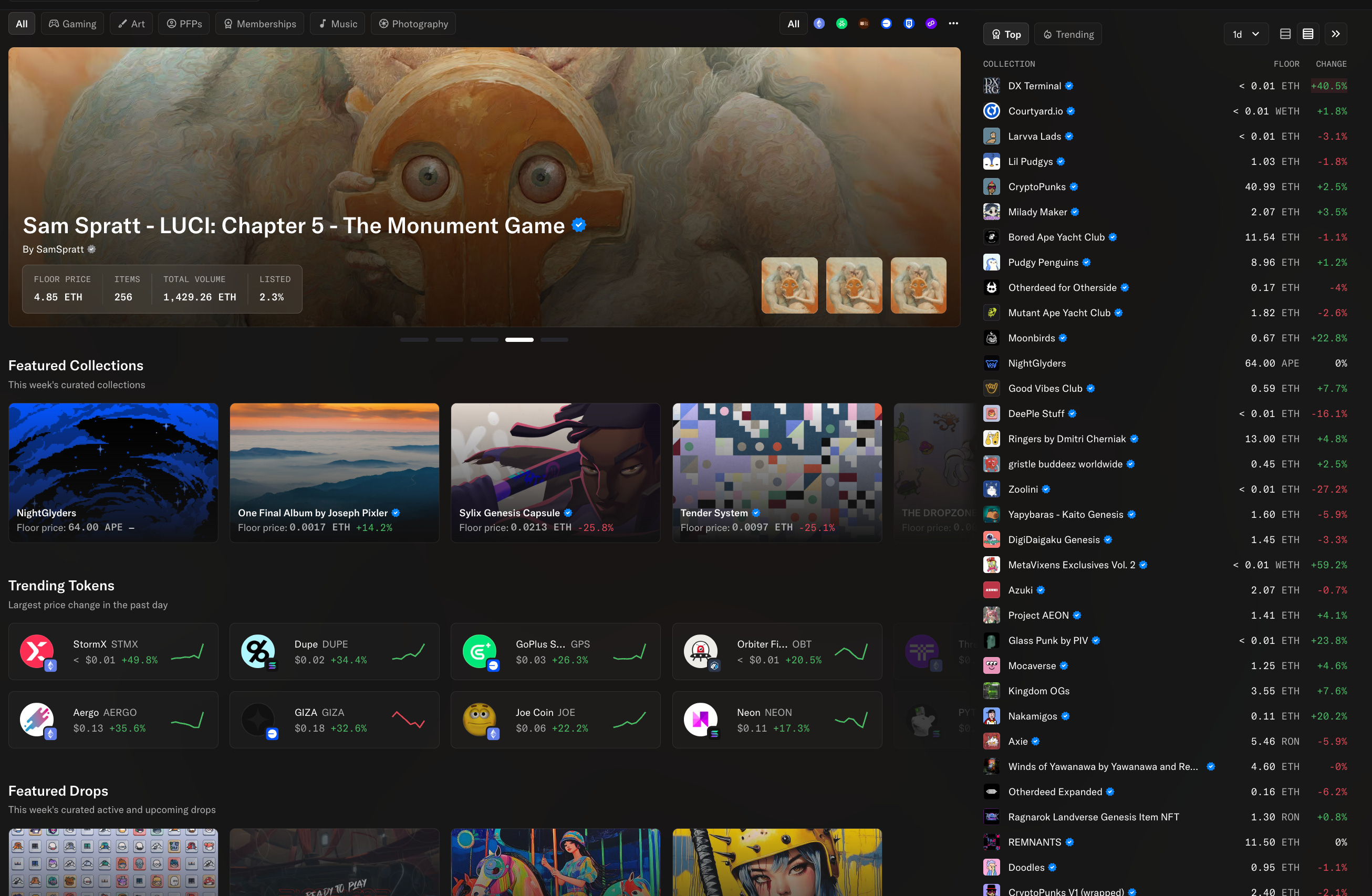Image resolution: width=1372 pixels, height=896 pixels.
Task: Open Mutant Ape Yacht Club row
Action: (x=1165, y=312)
